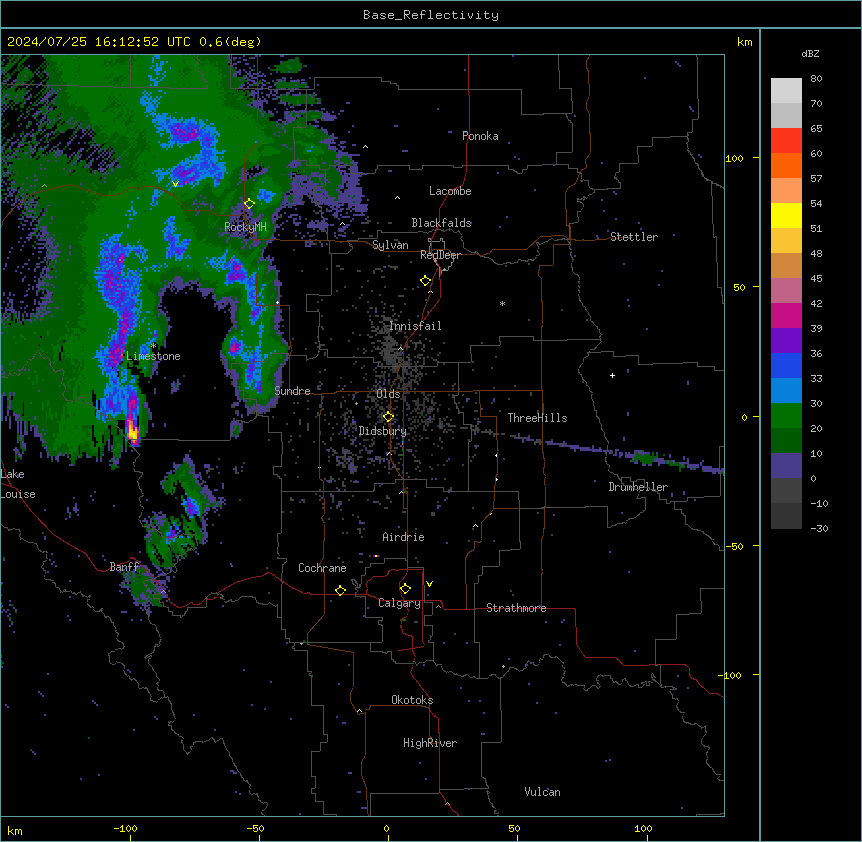
Task: Click the 45 value on dBZ scale
Action: coord(816,279)
